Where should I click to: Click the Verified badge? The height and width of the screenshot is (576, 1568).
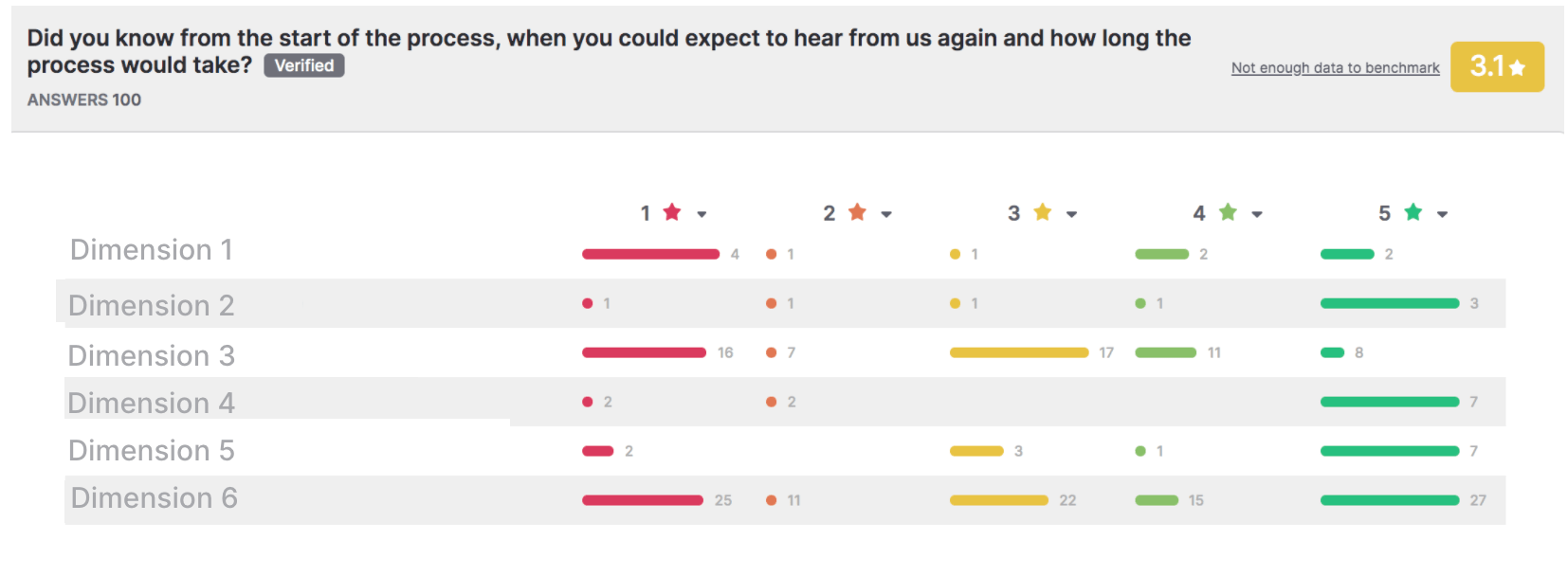[304, 65]
